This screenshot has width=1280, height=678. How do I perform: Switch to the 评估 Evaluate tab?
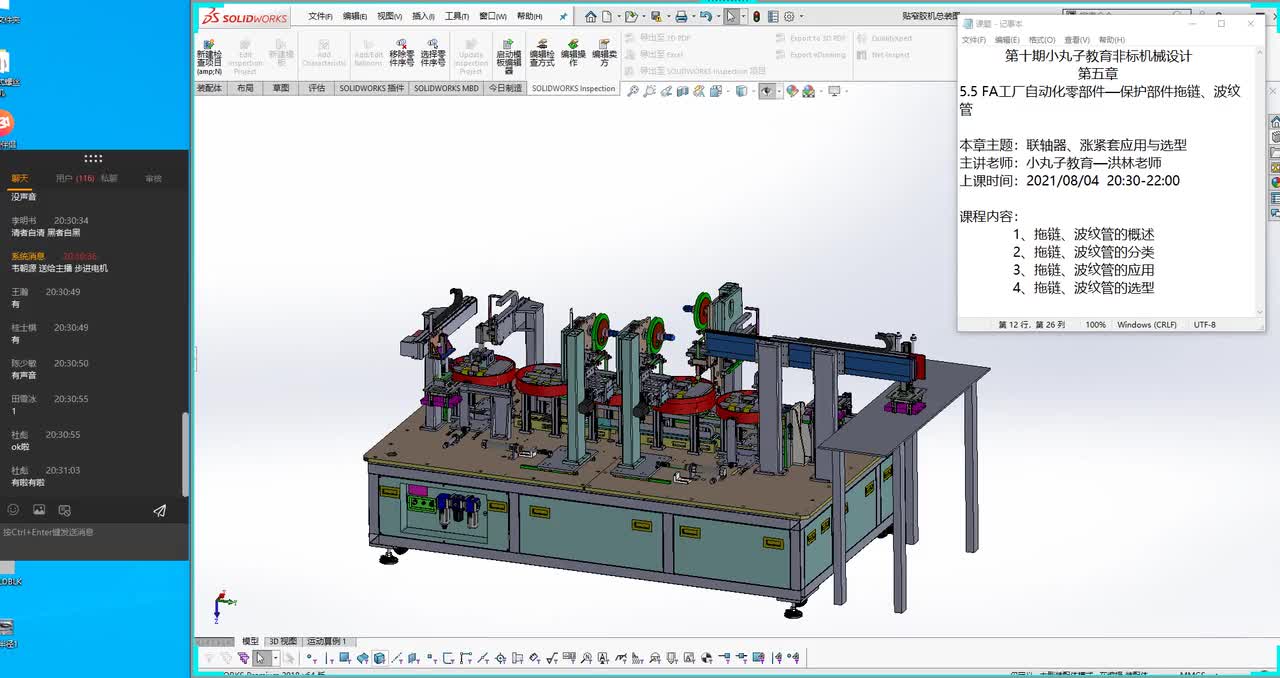[x=316, y=88]
